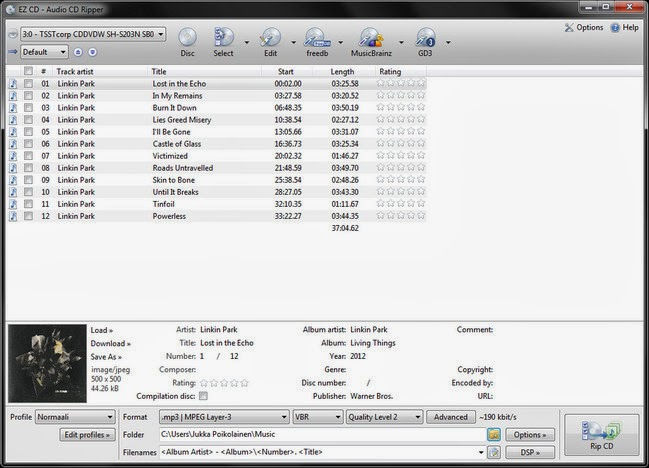Click the folder Options » button
The height and width of the screenshot is (468, 649).
pyautogui.click(x=530, y=435)
